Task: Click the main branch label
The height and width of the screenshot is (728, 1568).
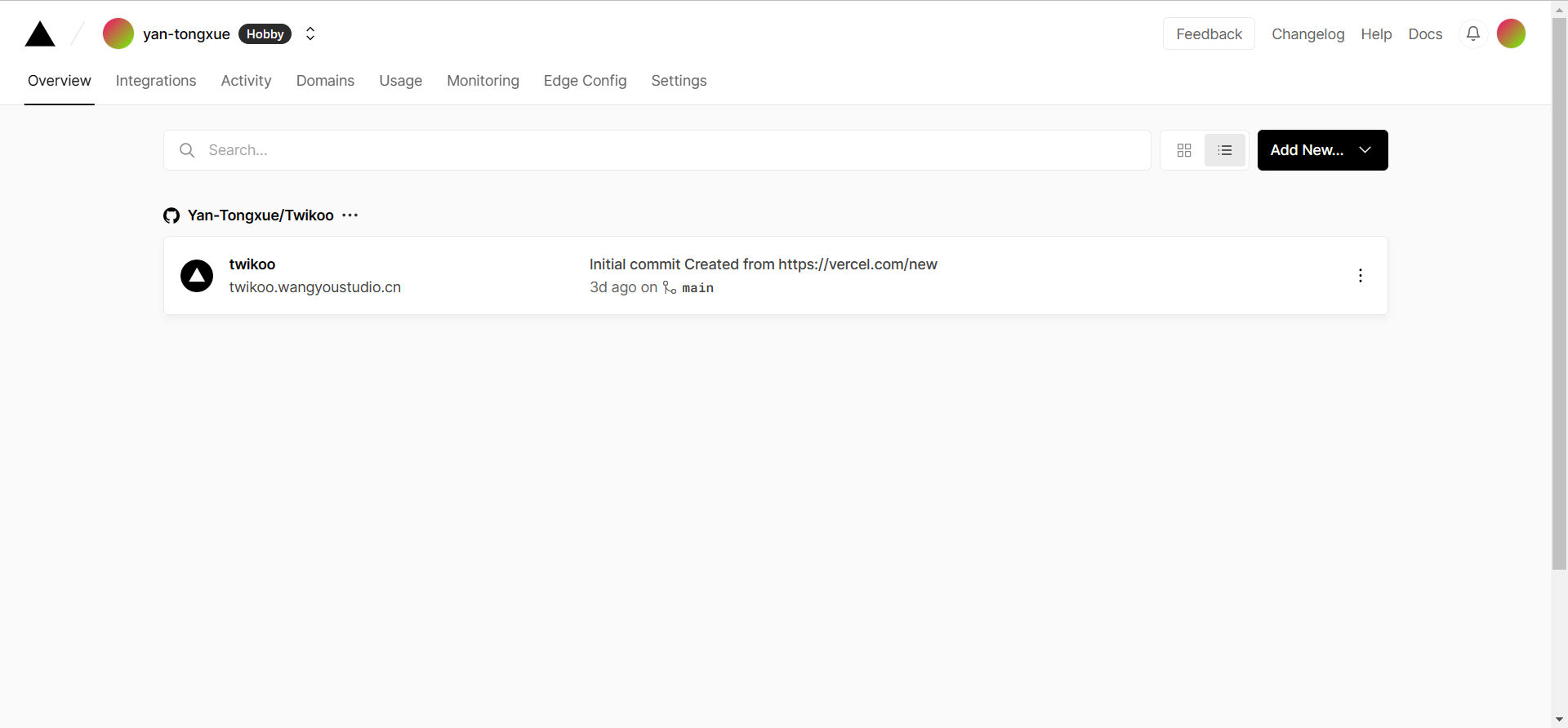Action: click(x=697, y=288)
